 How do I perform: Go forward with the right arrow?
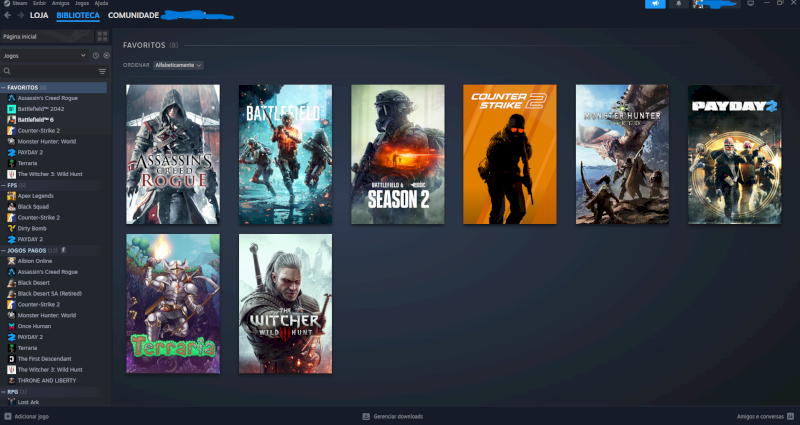(x=20, y=15)
